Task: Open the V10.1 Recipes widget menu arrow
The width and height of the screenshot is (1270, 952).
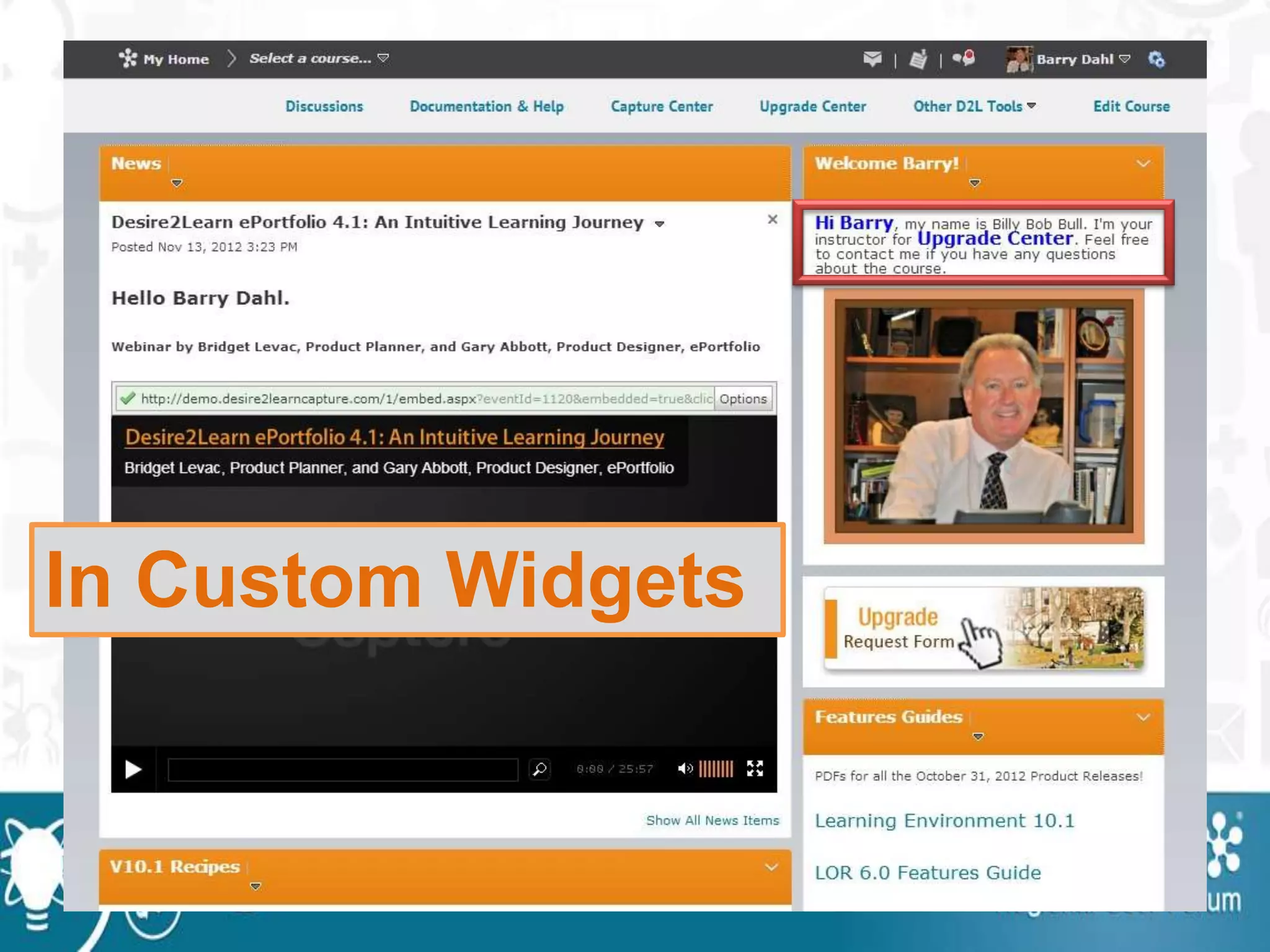Action: [x=255, y=887]
